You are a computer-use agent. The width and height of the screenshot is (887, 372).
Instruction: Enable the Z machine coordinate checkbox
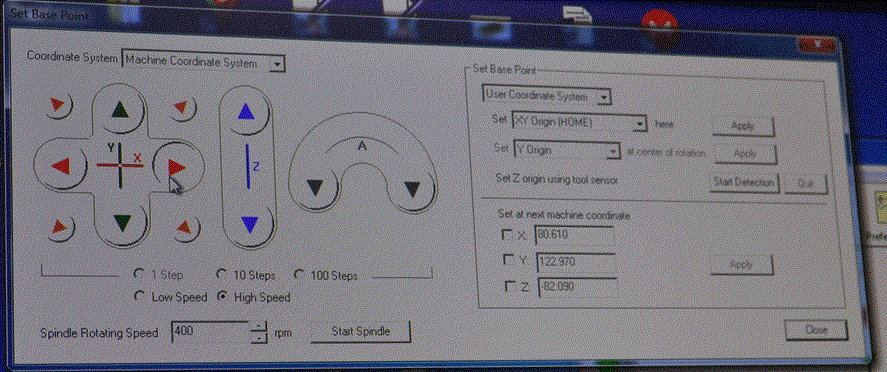coord(510,287)
